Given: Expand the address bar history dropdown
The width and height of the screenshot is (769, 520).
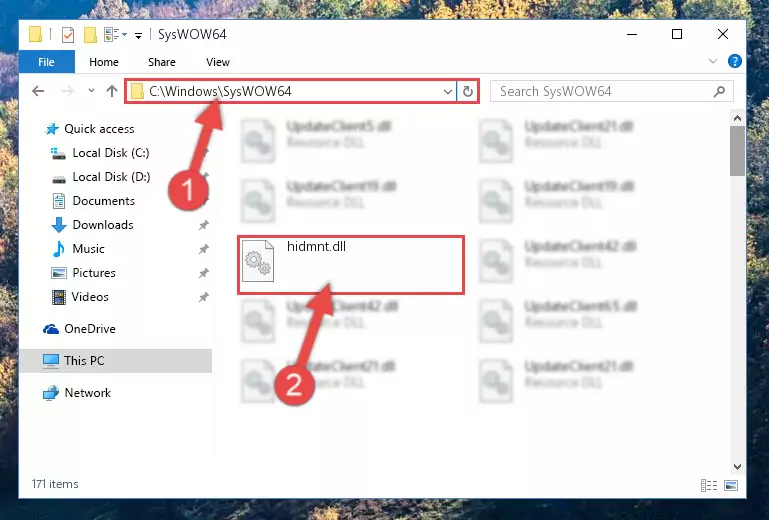Looking at the screenshot, I should (447, 92).
